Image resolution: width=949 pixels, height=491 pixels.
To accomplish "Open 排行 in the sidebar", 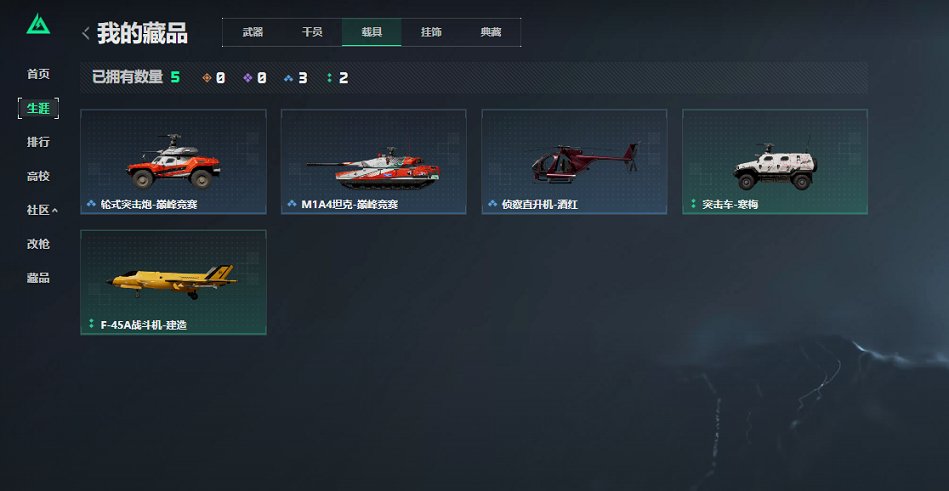I will [x=38, y=142].
